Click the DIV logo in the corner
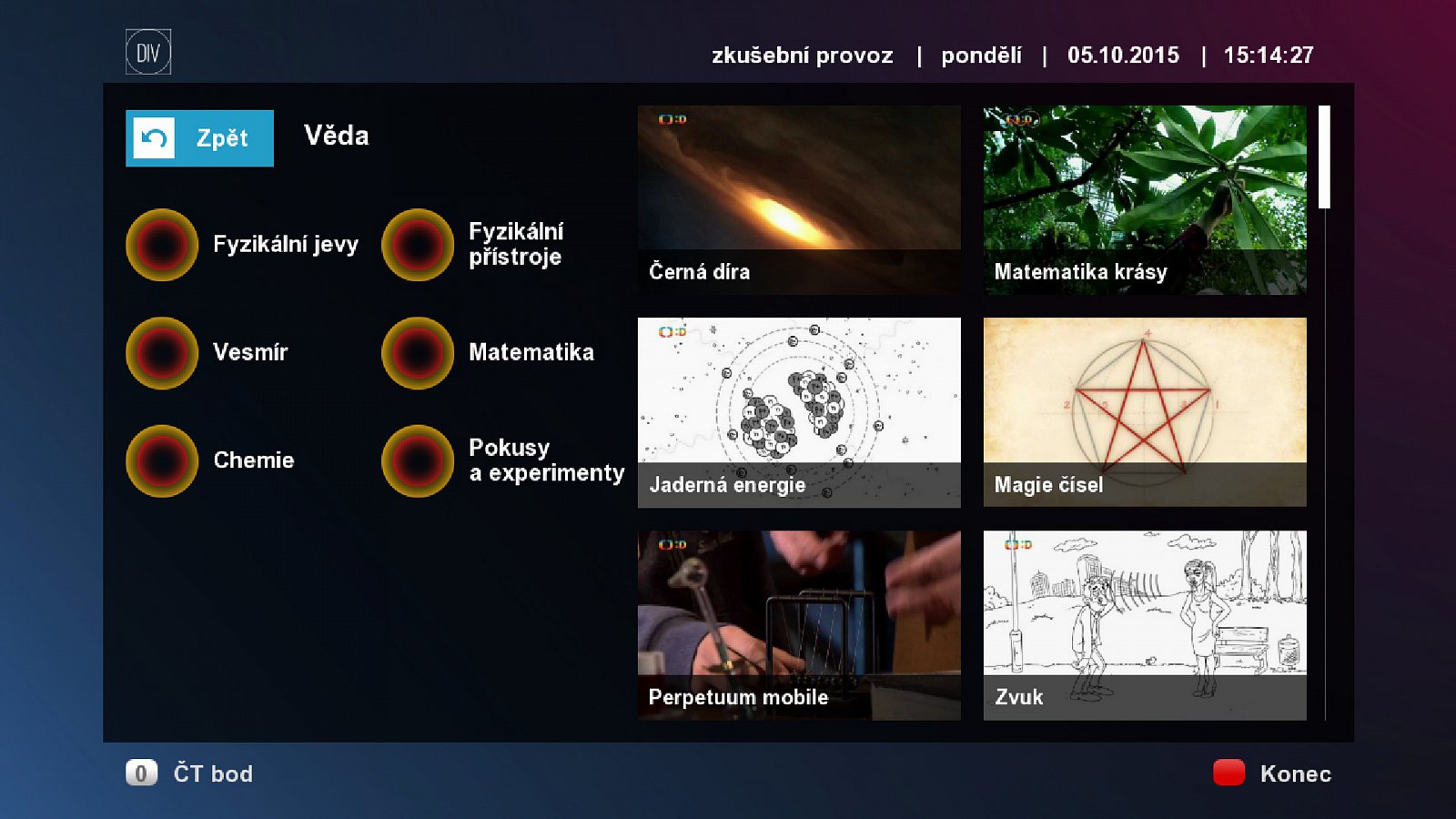This screenshot has height=819, width=1456. [x=147, y=52]
